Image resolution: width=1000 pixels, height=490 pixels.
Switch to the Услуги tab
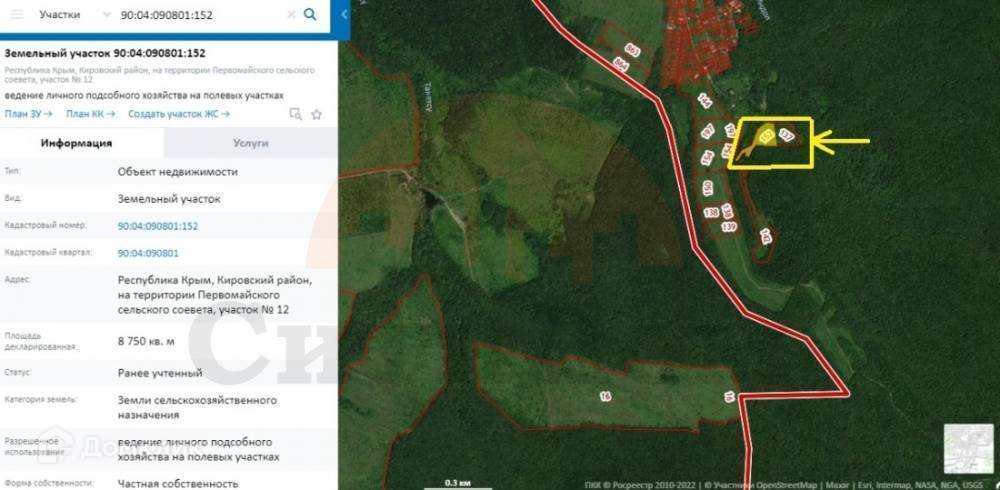coord(251,143)
